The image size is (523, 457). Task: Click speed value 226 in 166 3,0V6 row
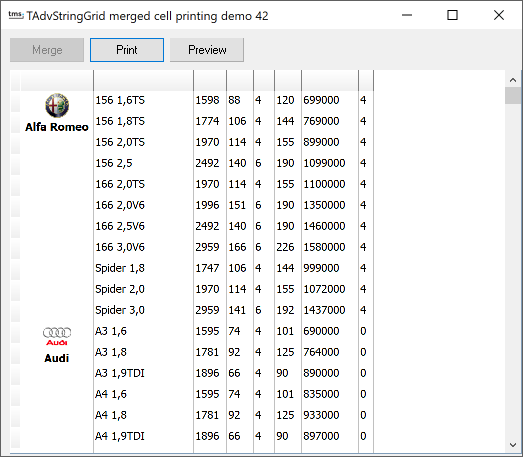(285, 247)
